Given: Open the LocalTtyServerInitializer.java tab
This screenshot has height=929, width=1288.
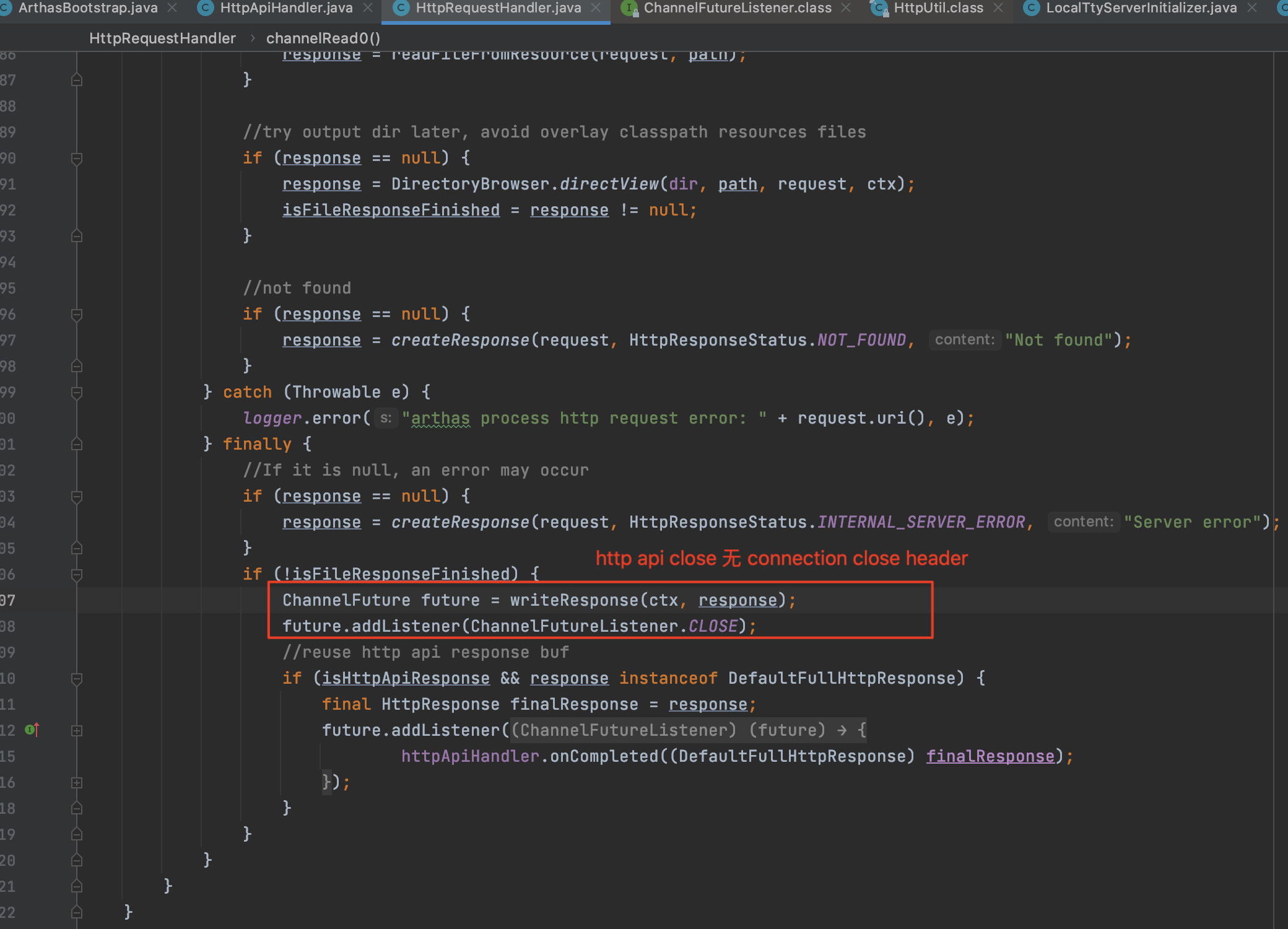Looking at the screenshot, I should [1141, 8].
